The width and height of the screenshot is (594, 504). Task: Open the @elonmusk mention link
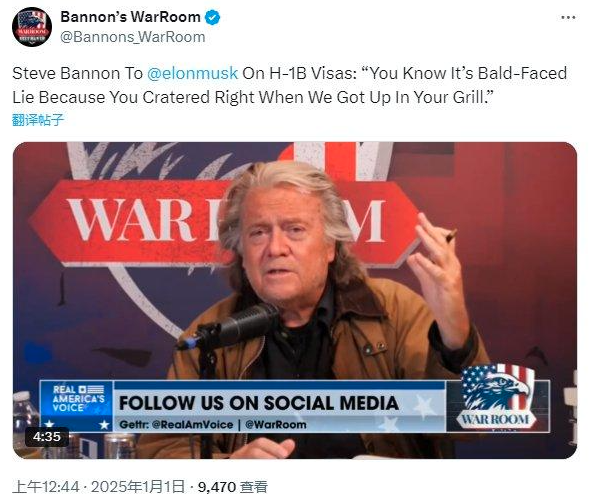click(x=192, y=73)
